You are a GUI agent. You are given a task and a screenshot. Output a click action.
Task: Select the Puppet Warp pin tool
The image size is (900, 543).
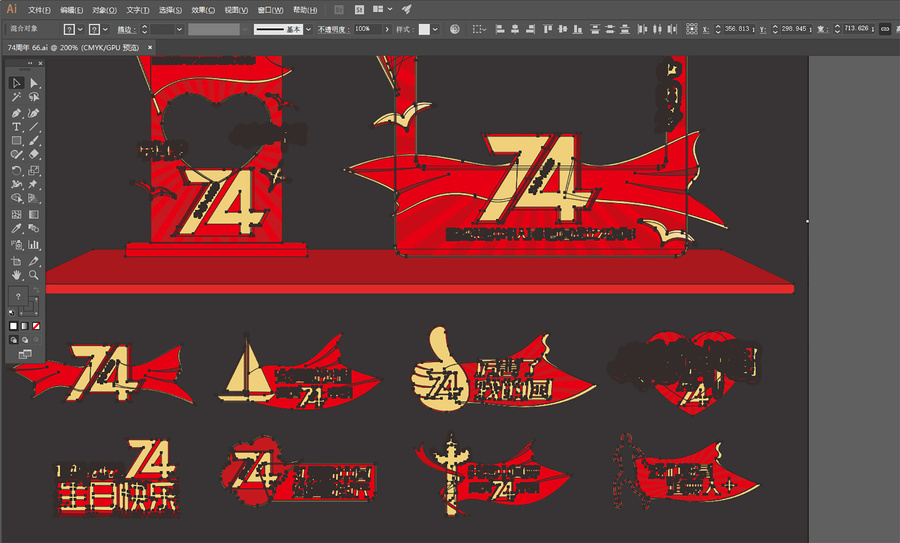[34, 184]
